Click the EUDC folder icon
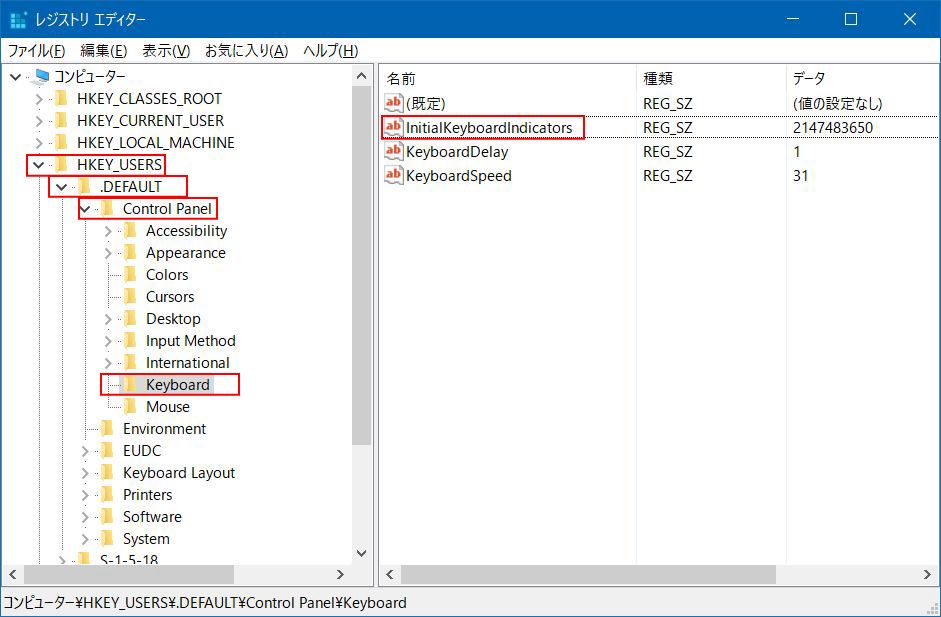Viewport: 941px width, 617px height. 107,451
